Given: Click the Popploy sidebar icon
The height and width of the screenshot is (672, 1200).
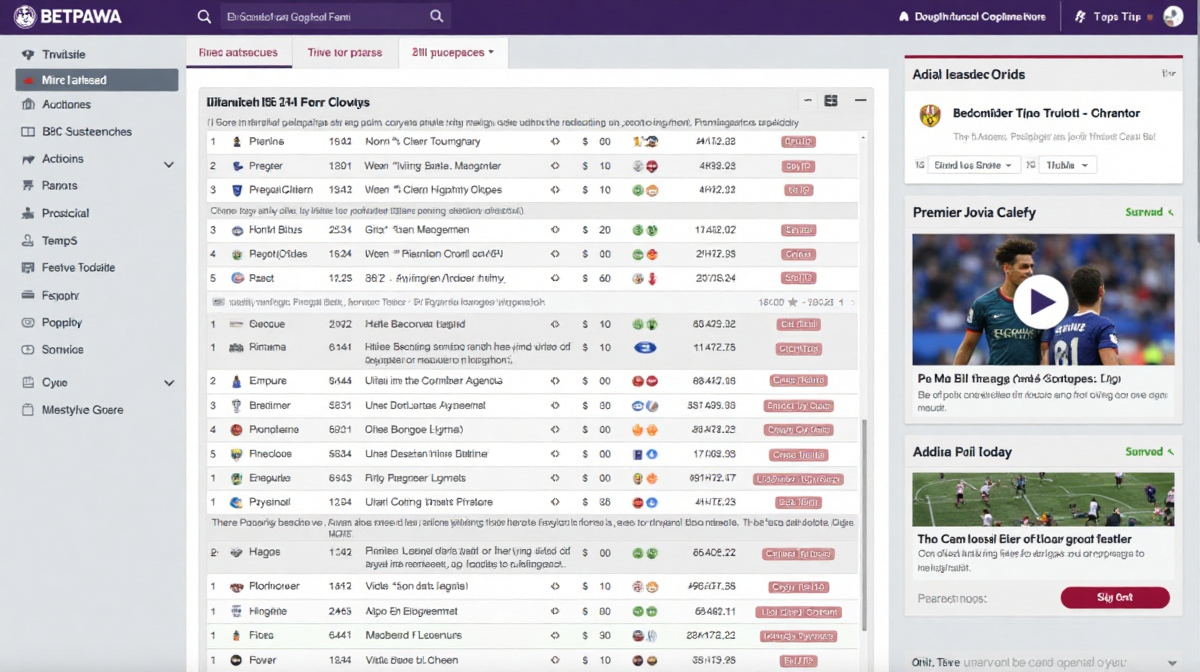Looking at the screenshot, I should pos(27,323).
